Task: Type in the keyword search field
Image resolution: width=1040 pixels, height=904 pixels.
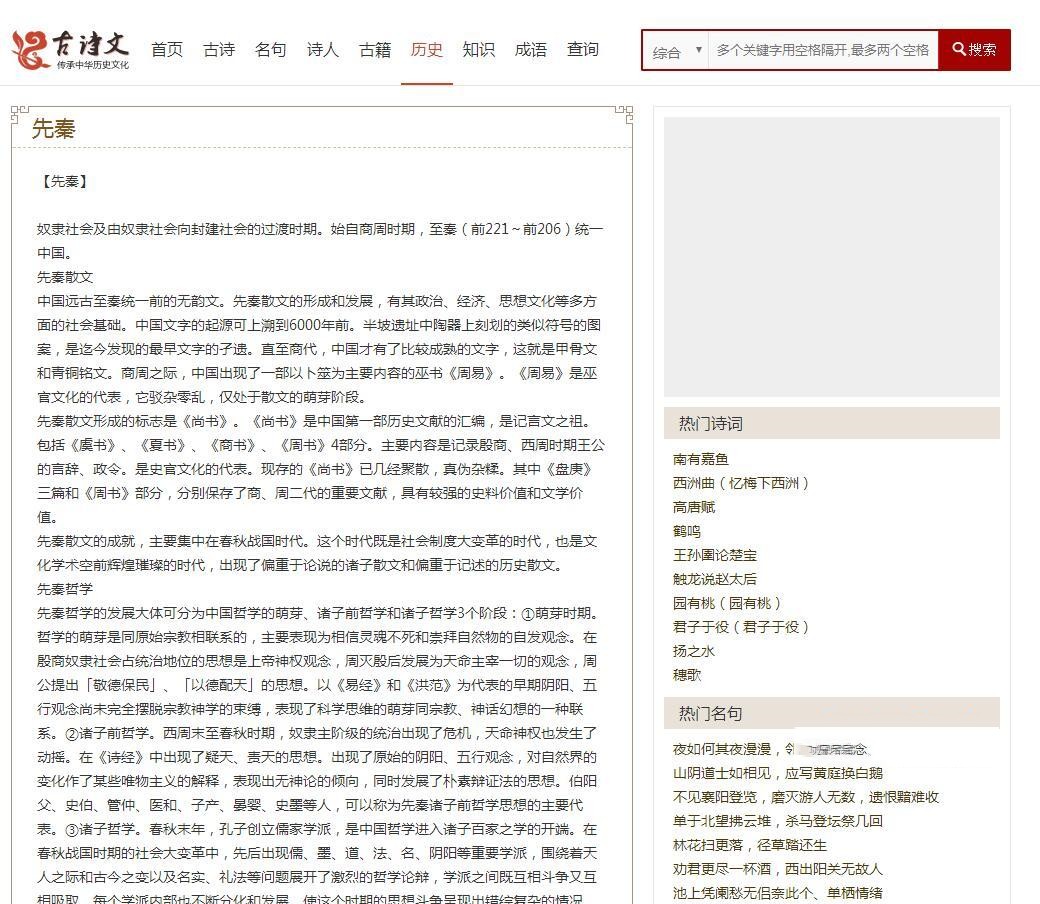Action: point(822,50)
